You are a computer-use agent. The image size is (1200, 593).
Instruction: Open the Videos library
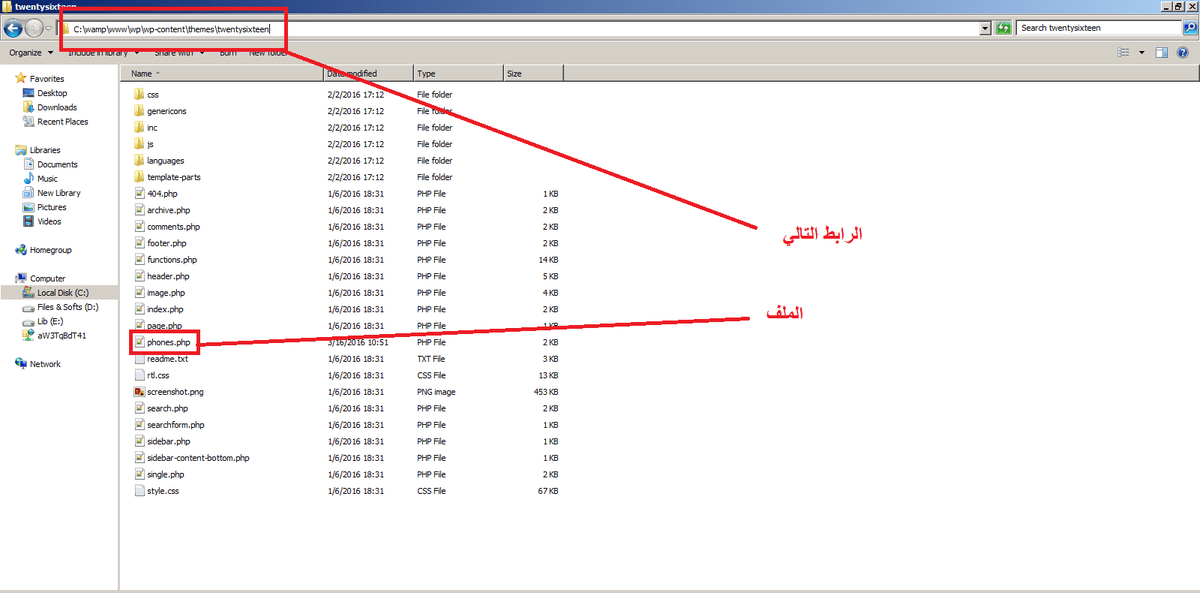[x=49, y=222]
